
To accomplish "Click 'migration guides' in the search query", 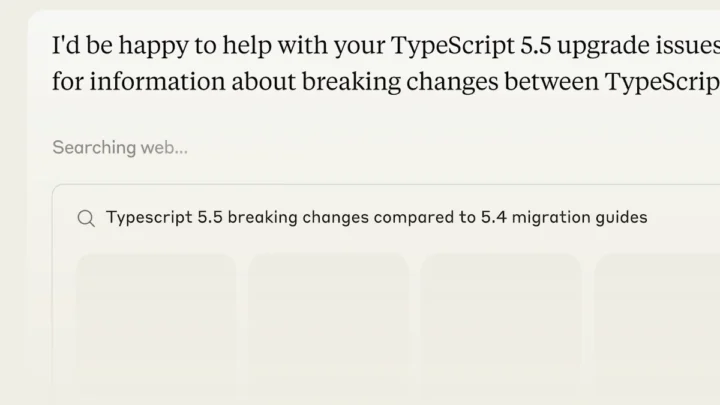I will tap(579, 217).
